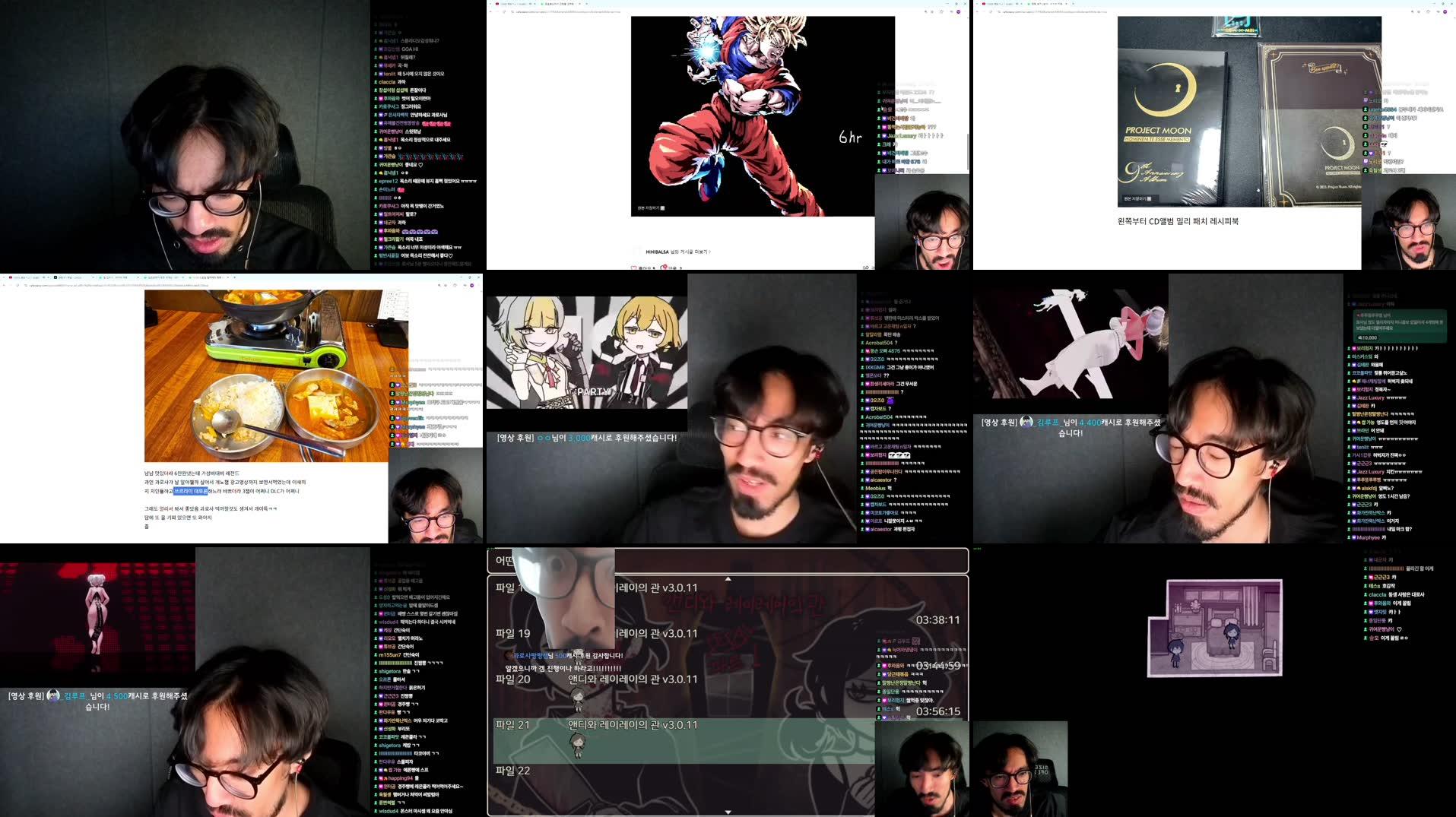Toggle the 좋아요 like on HHIBALSA's post

[633, 268]
